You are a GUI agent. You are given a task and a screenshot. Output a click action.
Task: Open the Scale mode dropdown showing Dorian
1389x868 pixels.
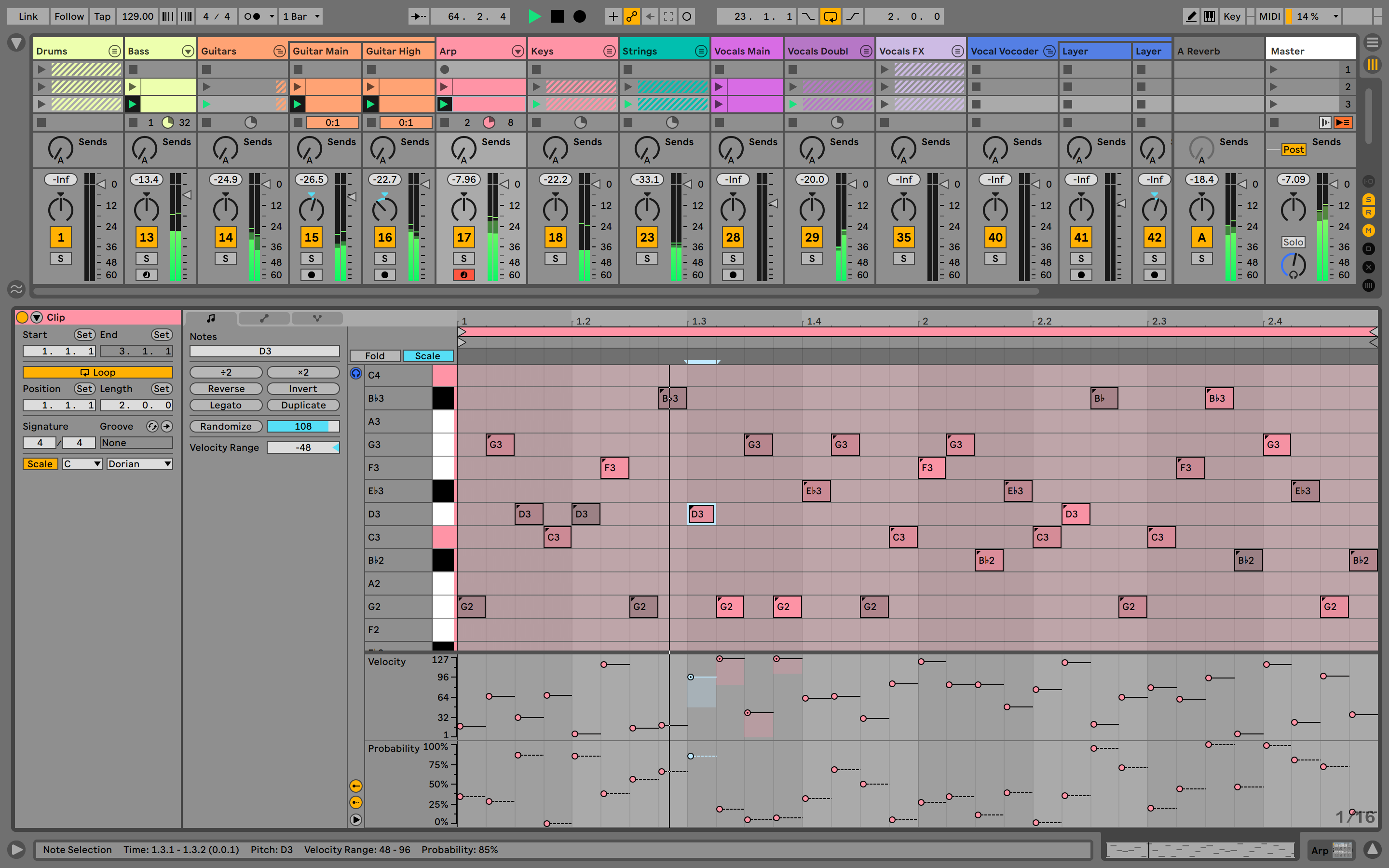point(137,462)
